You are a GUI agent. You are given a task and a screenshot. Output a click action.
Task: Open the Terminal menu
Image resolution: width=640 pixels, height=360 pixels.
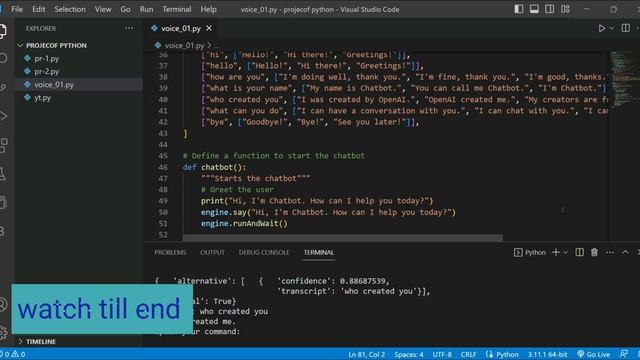pos(176,9)
